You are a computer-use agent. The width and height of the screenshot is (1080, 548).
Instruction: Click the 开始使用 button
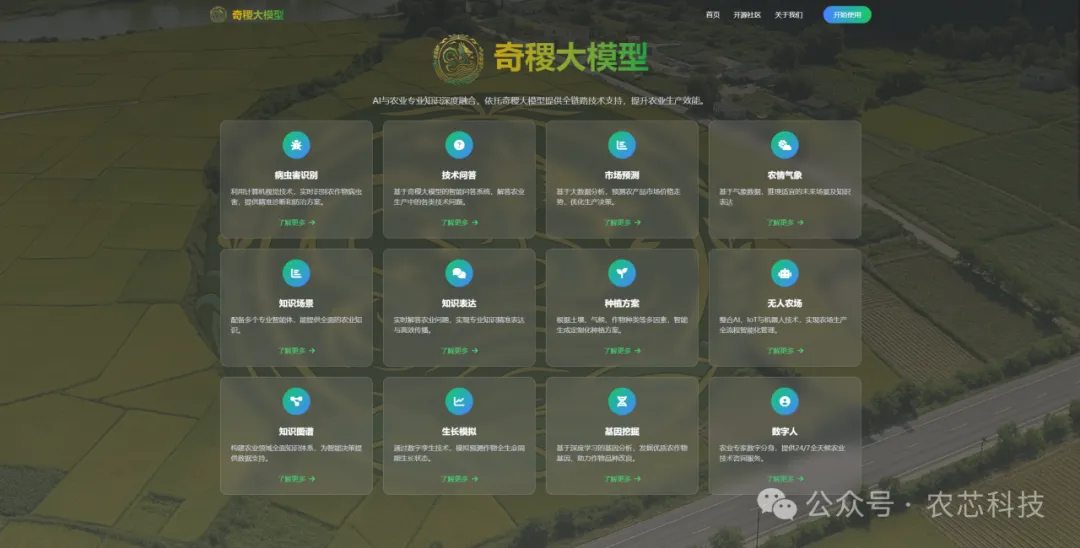click(847, 14)
